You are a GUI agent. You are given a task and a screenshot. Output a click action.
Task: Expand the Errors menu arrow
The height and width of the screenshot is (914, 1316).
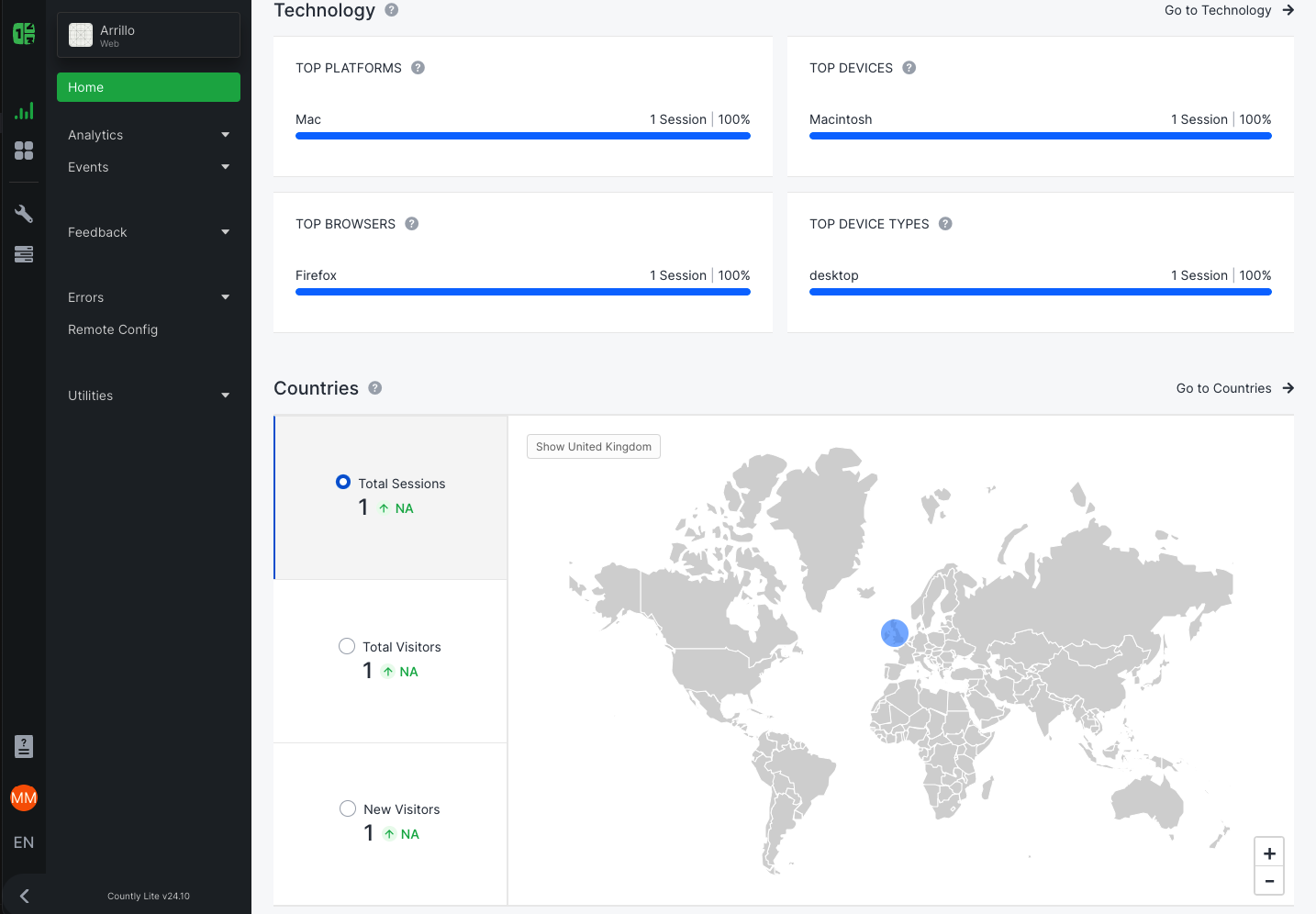click(x=226, y=297)
